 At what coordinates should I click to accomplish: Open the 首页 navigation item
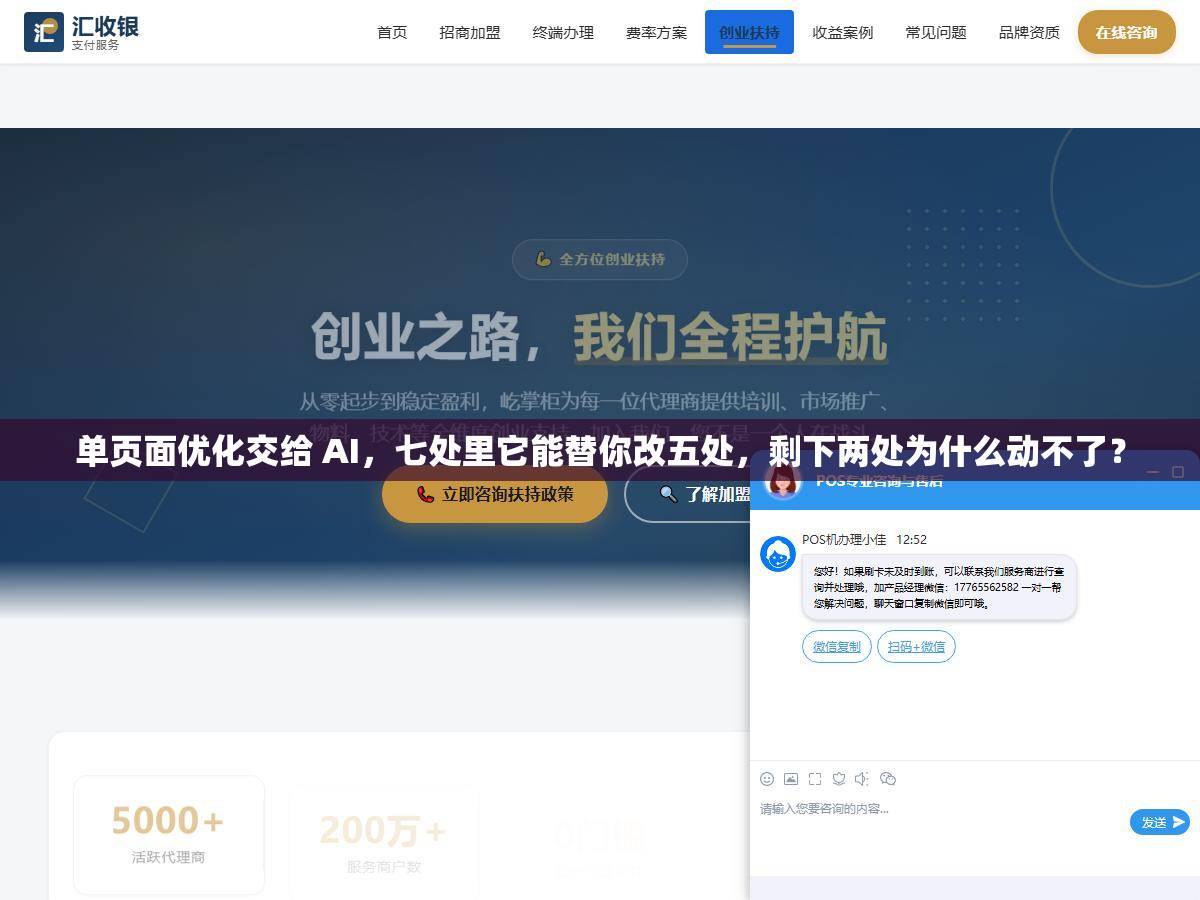click(392, 32)
